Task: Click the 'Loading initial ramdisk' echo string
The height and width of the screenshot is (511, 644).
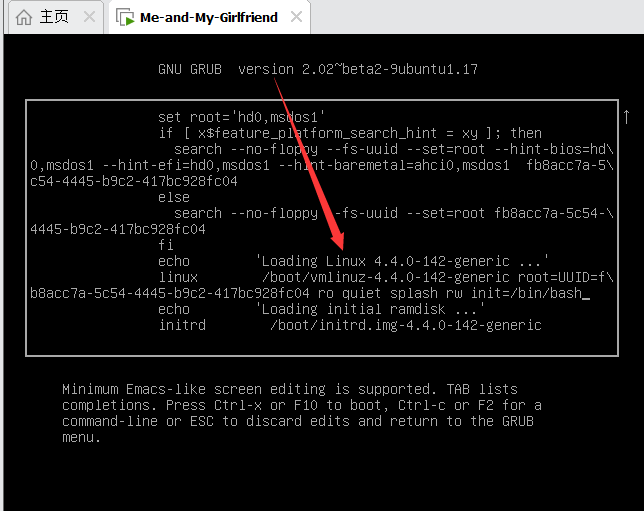Action: pos(370,309)
